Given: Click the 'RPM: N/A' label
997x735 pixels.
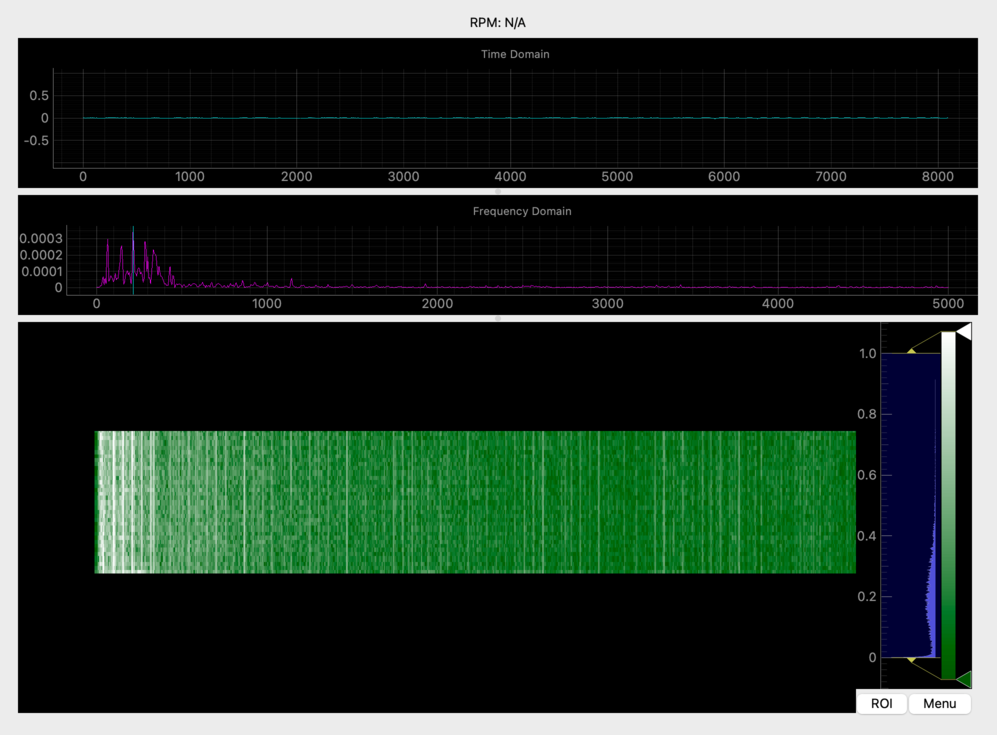Looking at the screenshot, I should point(498,23).
